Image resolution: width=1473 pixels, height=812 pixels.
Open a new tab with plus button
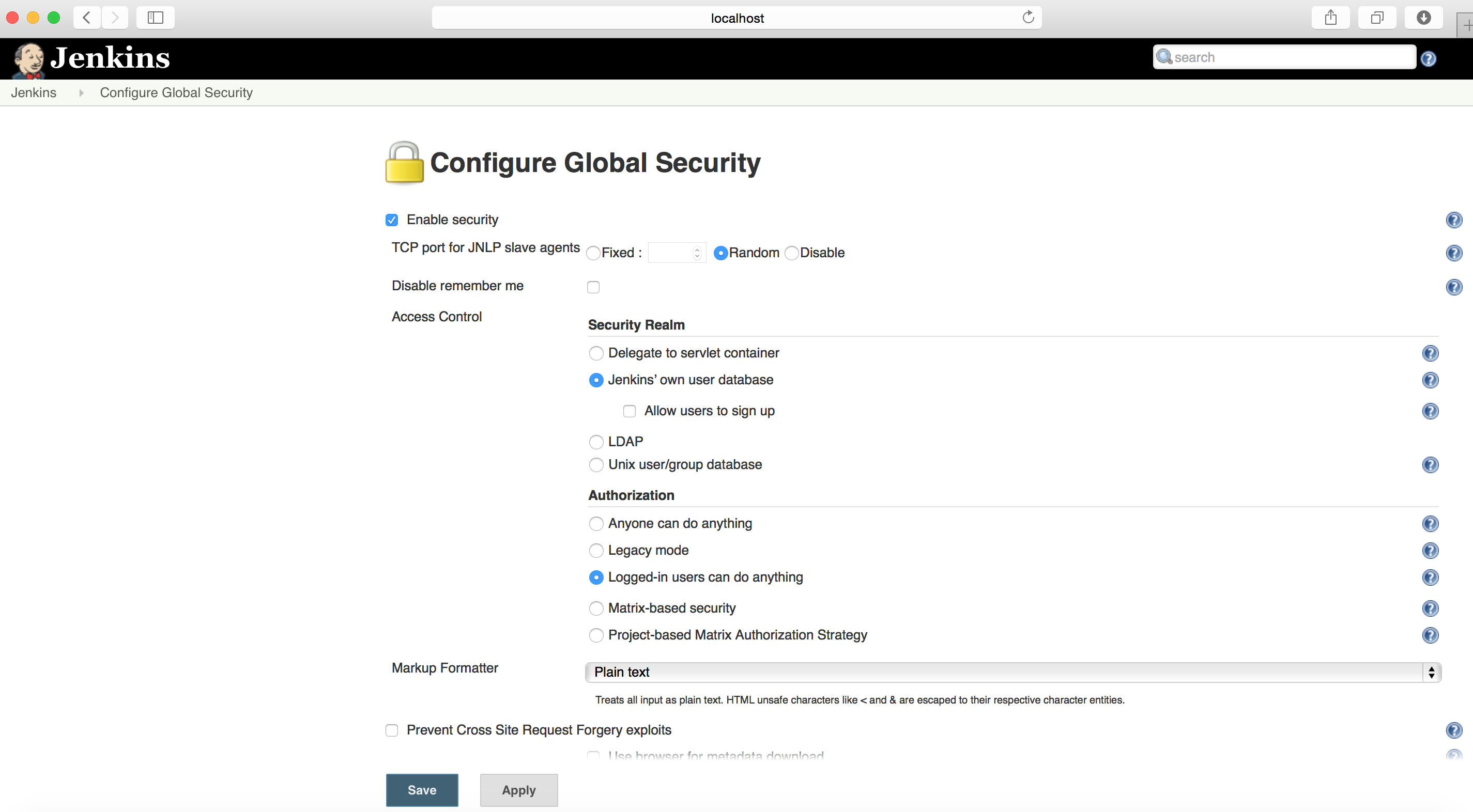click(x=1466, y=25)
